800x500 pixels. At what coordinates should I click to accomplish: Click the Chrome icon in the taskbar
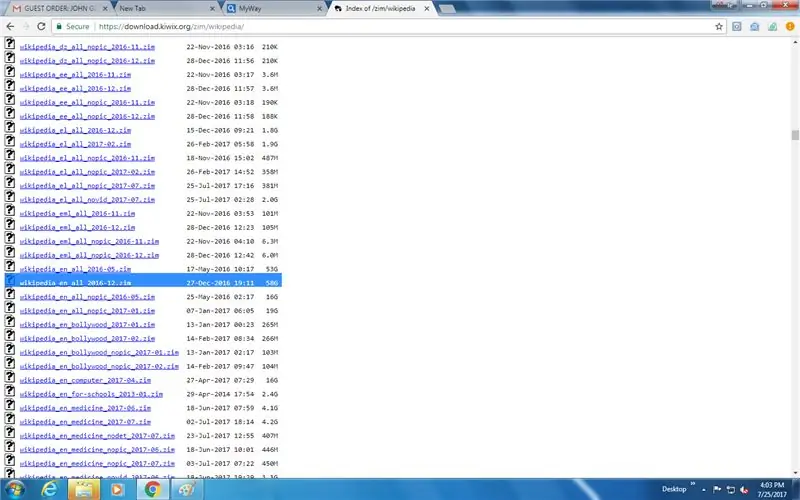coord(152,489)
